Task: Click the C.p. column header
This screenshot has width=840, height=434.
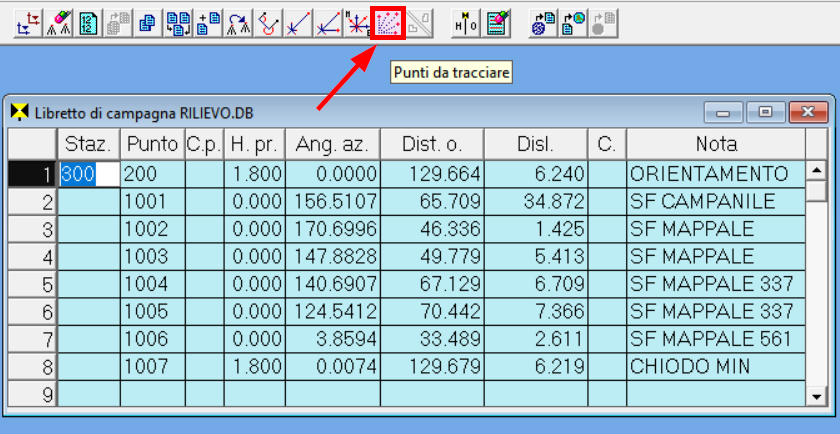Action: pos(204,144)
